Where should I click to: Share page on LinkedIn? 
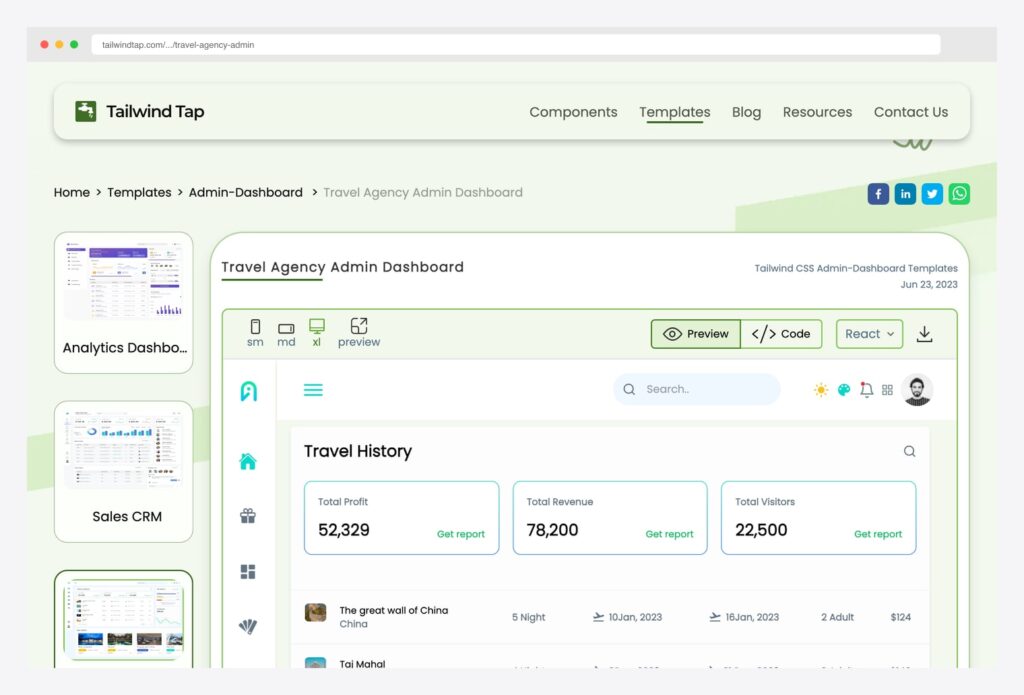pyautogui.click(x=905, y=194)
